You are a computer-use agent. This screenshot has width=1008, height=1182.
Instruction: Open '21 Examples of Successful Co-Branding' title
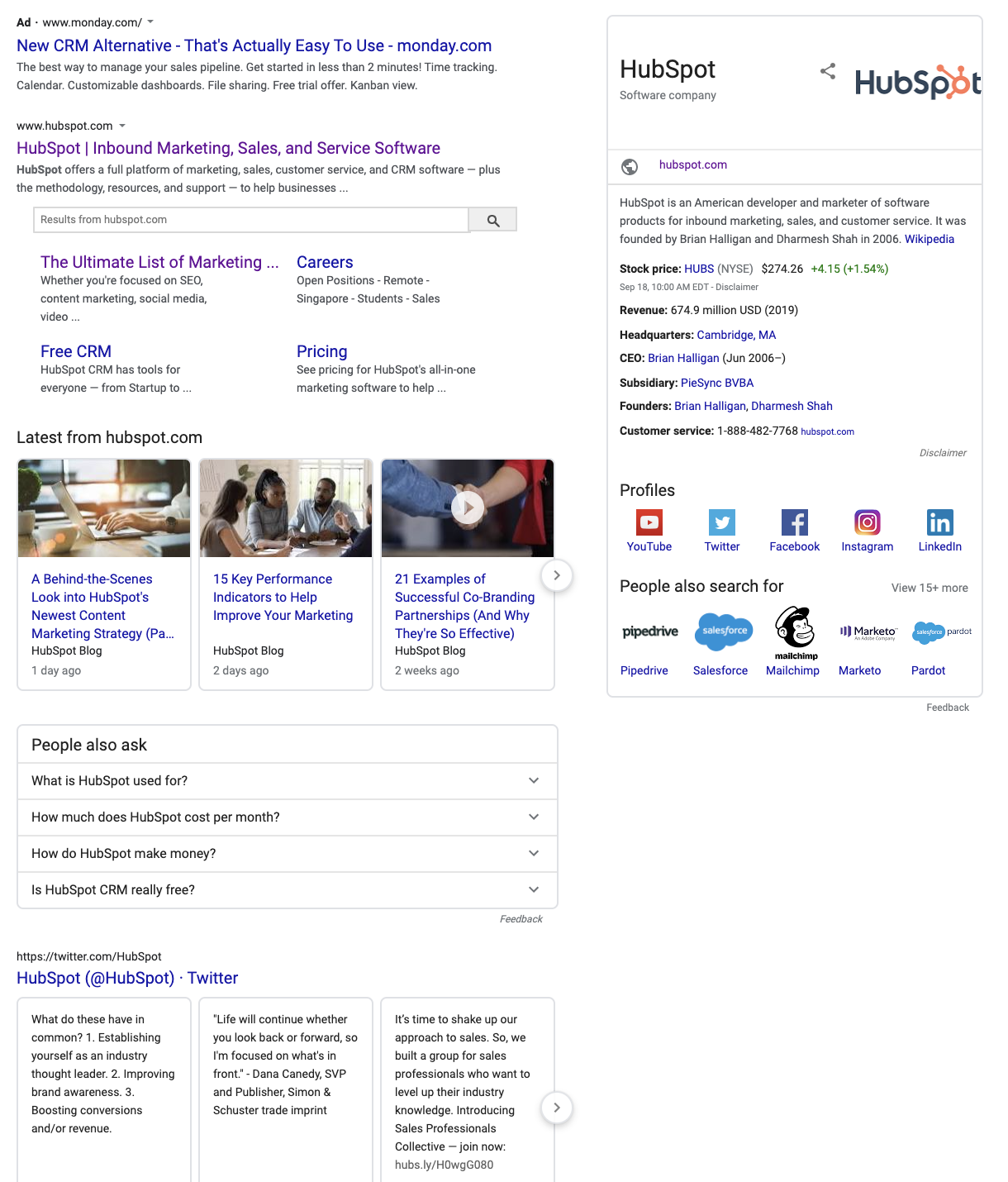464,607
